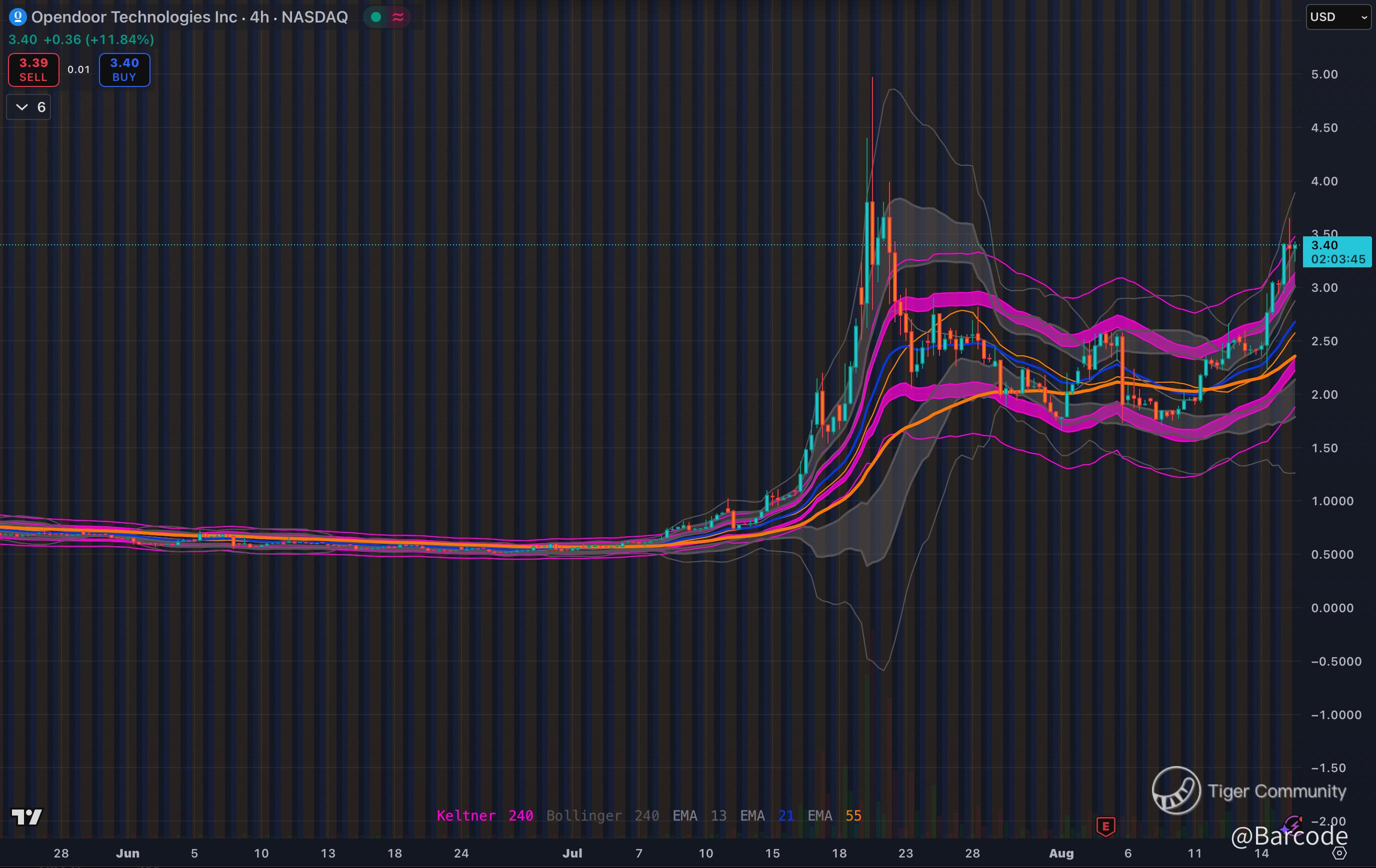Click the Aug label on time axis
Image resolution: width=1376 pixels, height=868 pixels.
click(1061, 853)
